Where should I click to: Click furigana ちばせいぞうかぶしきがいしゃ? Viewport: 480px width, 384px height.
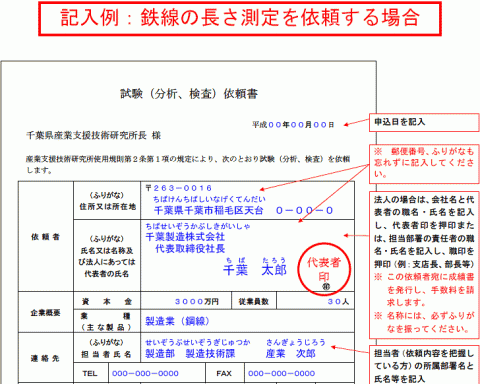[198, 226]
